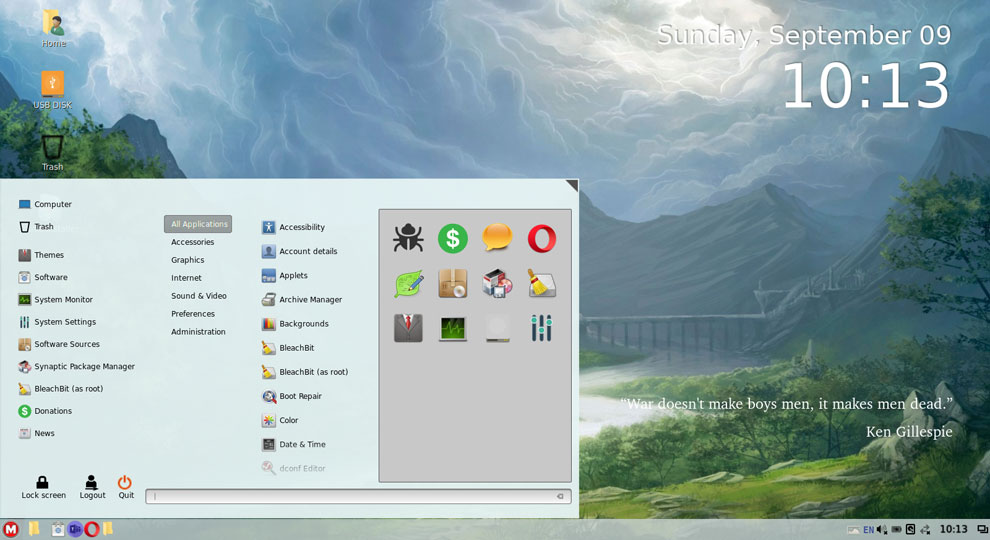Open the System Monitor graph icon in the grid

[453, 328]
